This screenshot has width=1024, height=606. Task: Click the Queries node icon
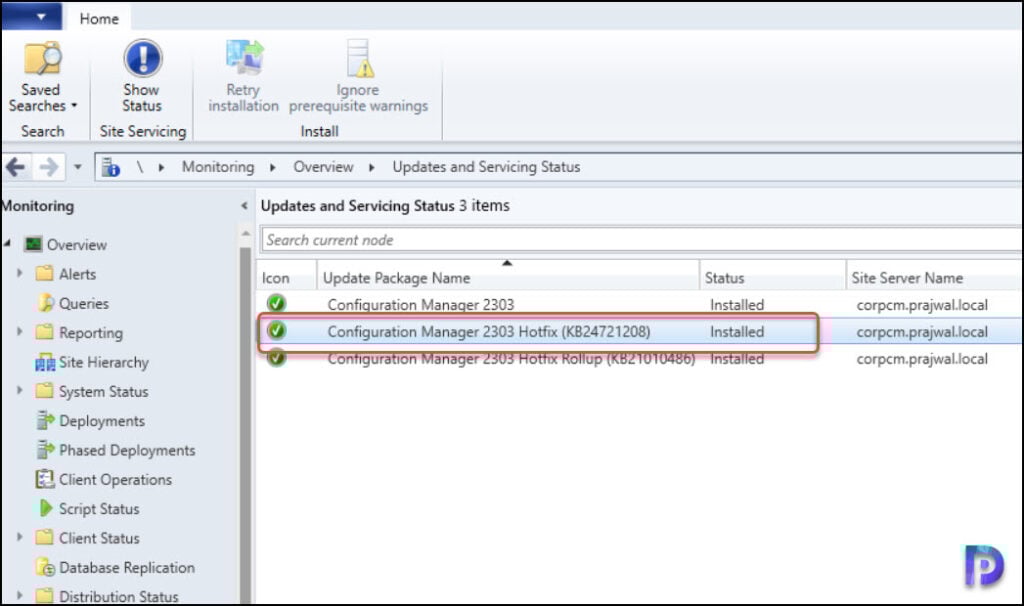(x=46, y=303)
